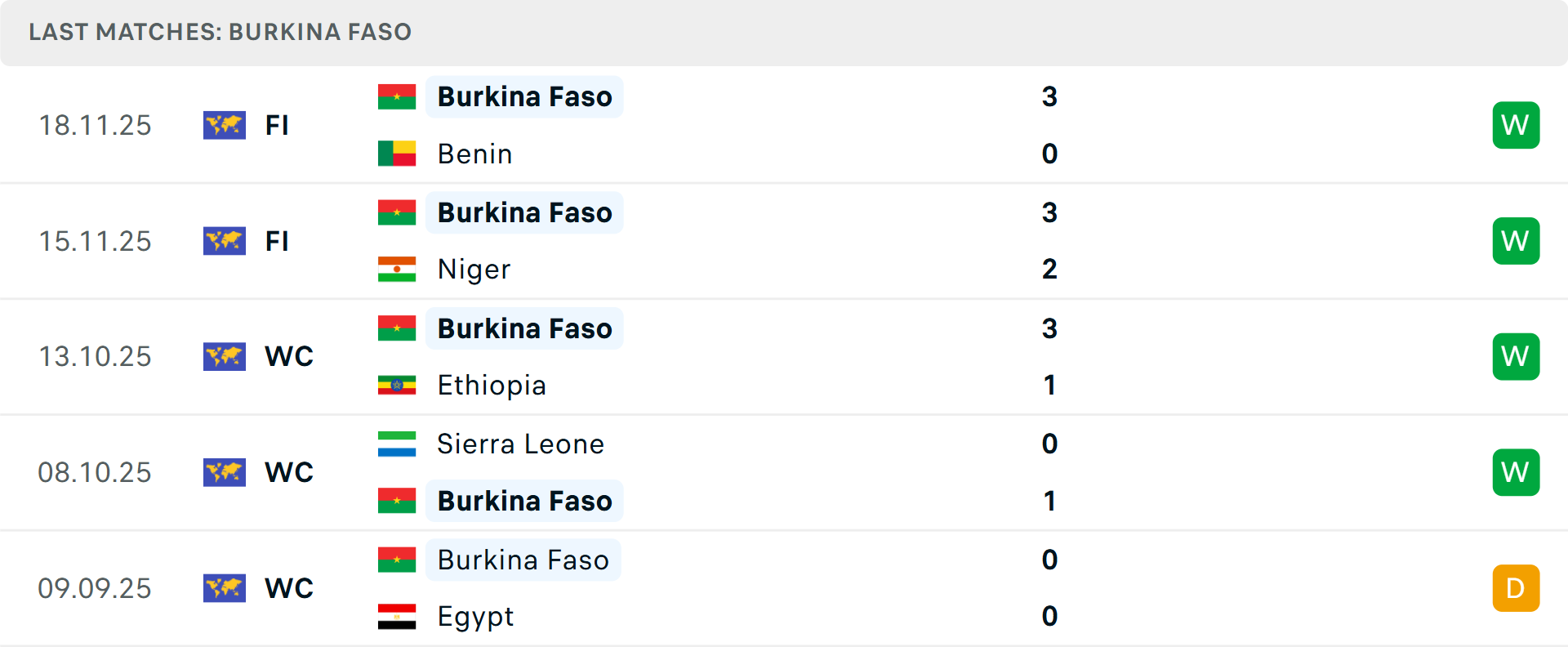Click the world competition icon for 13.10.25

coord(225,356)
